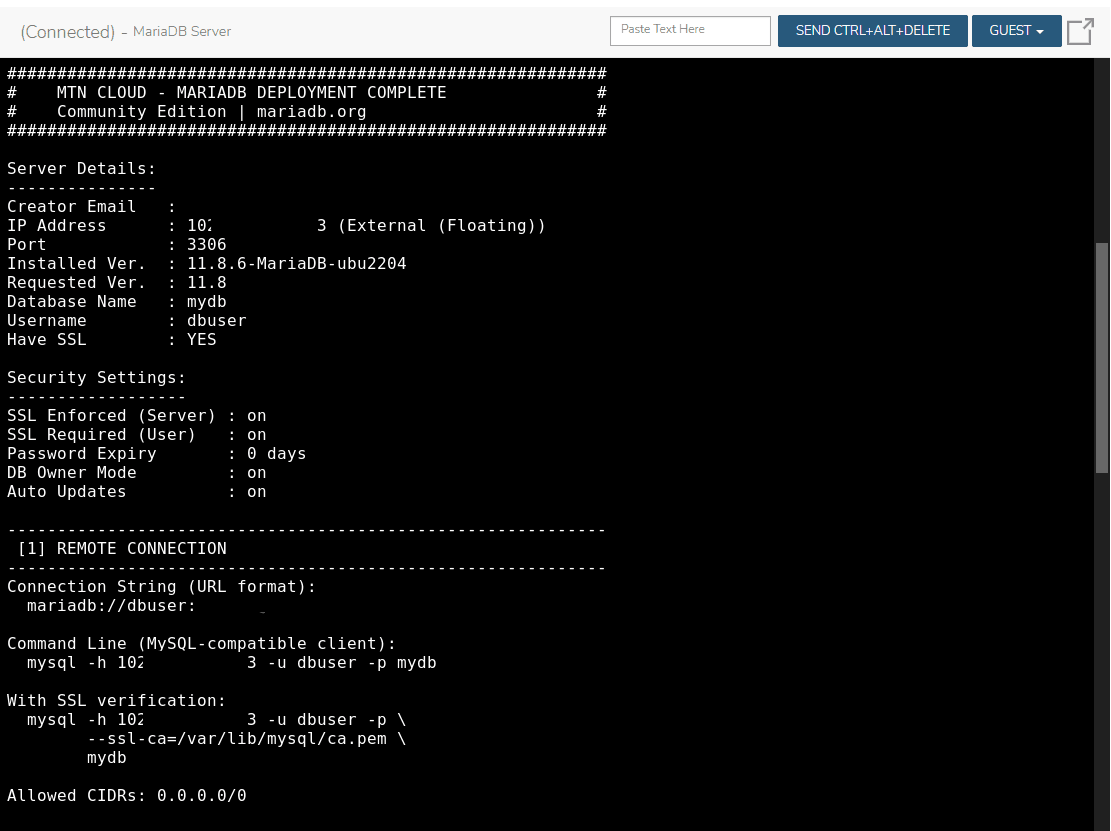Click 'Connection String (URL format):' line
The height and width of the screenshot is (831, 1111).
click(x=162, y=587)
